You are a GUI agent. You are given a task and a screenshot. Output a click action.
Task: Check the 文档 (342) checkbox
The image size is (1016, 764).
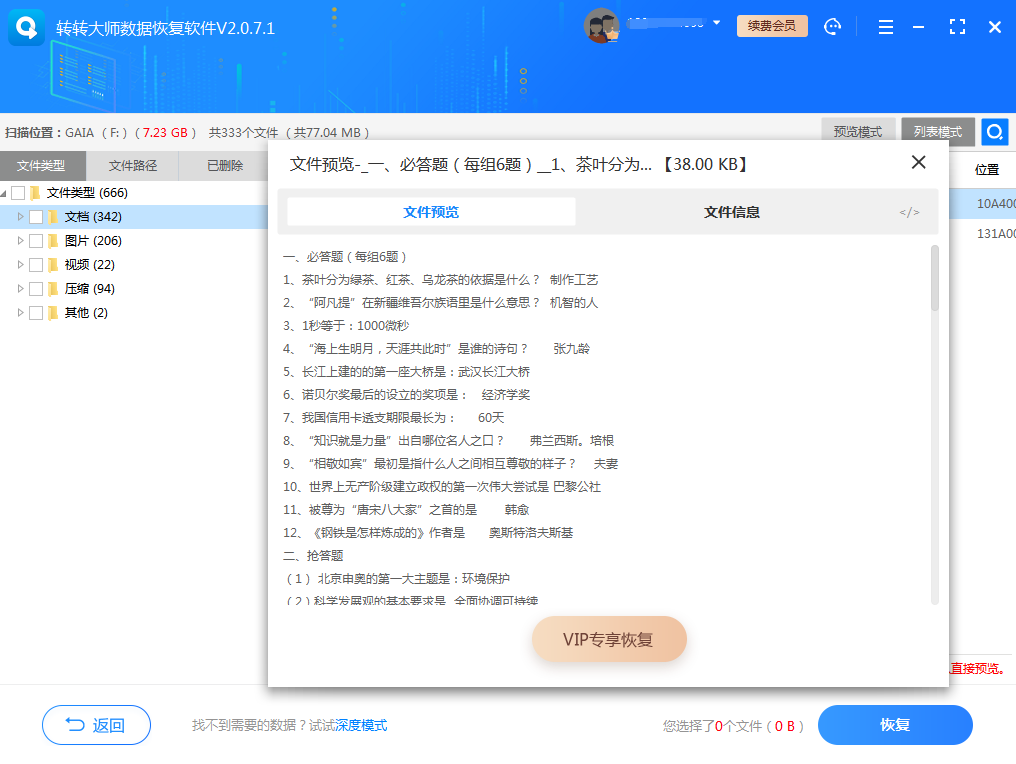(36, 217)
